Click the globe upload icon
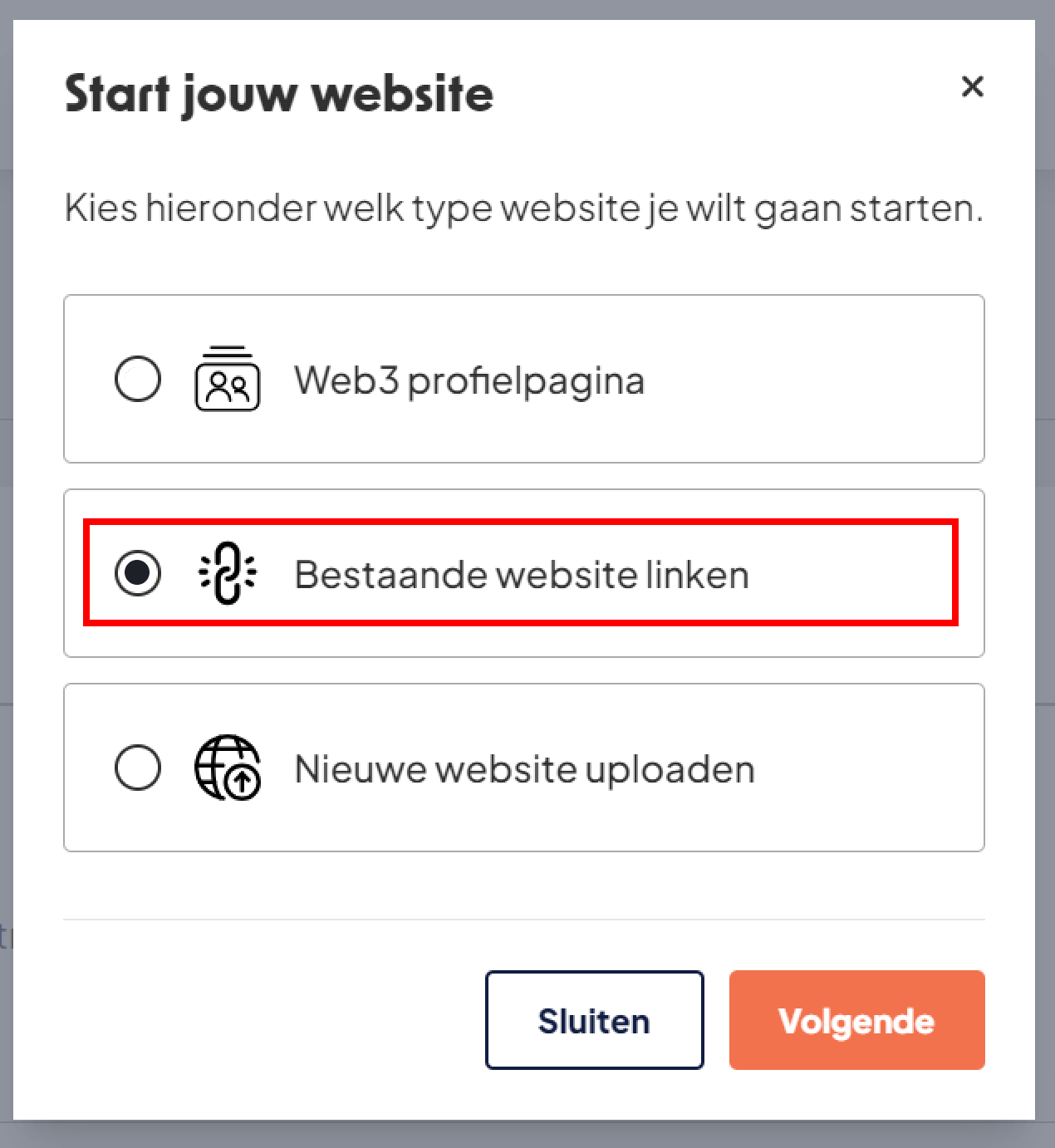The width and height of the screenshot is (1055, 1148). click(227, 768)
